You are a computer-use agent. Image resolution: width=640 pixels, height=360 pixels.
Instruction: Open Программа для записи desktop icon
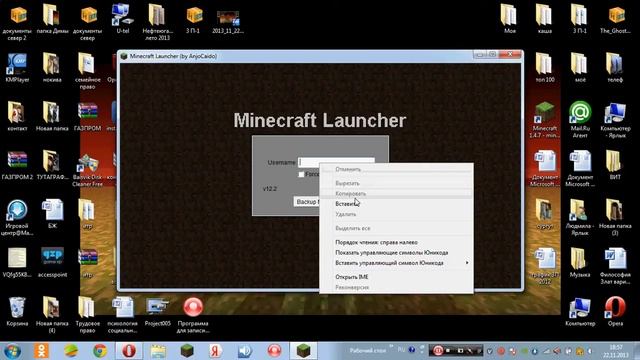(x=193, y=315)
